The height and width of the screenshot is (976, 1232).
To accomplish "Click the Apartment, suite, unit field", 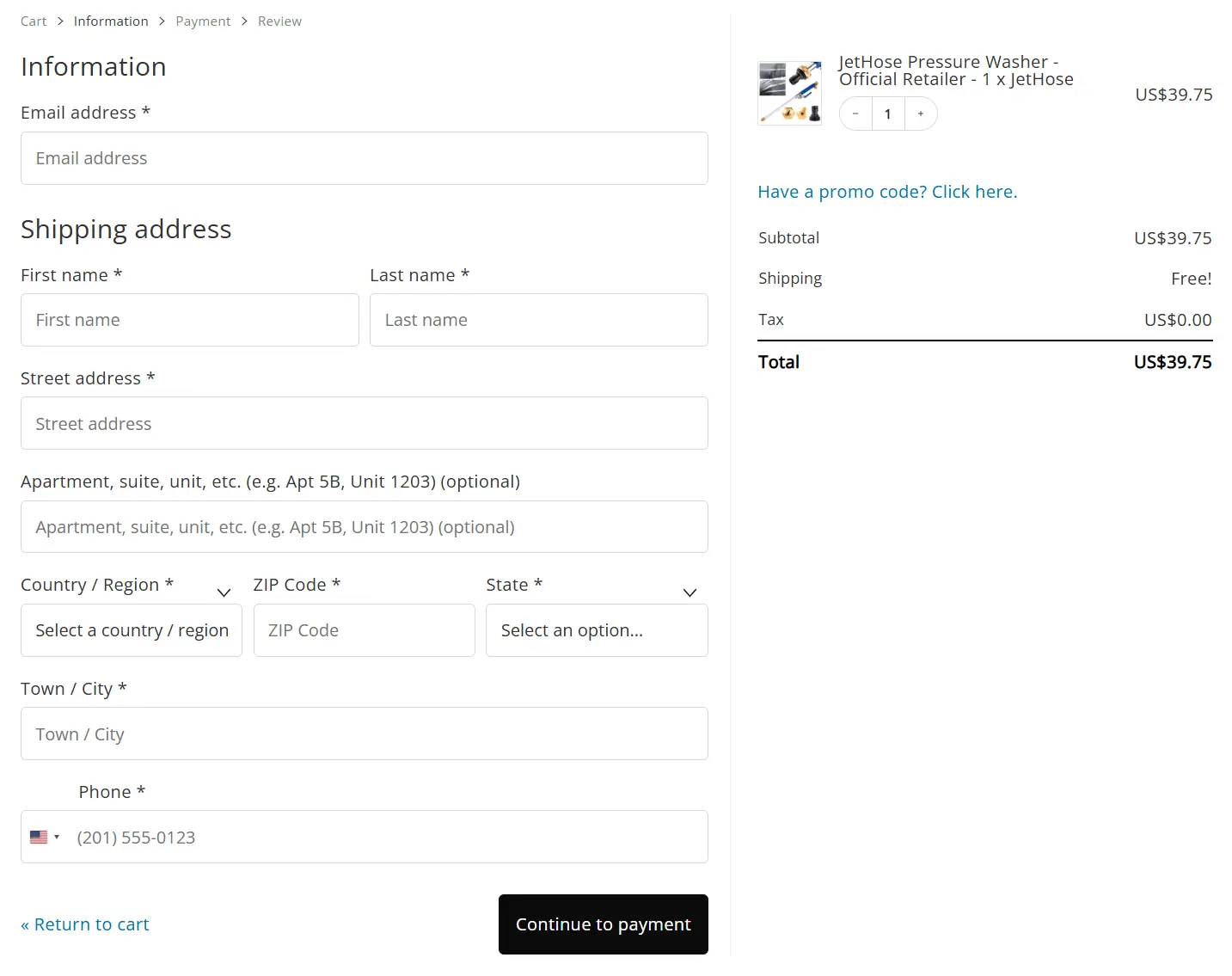I will point(364,526).
